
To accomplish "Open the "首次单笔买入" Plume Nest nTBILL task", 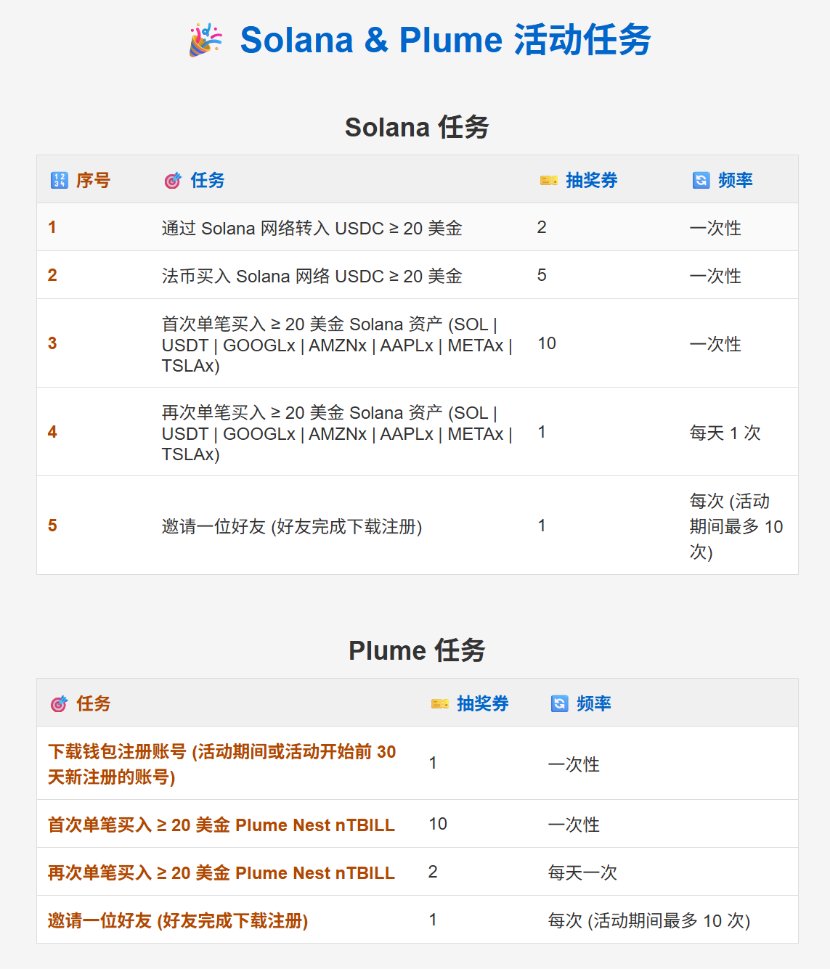I will (x=221, y=825).
